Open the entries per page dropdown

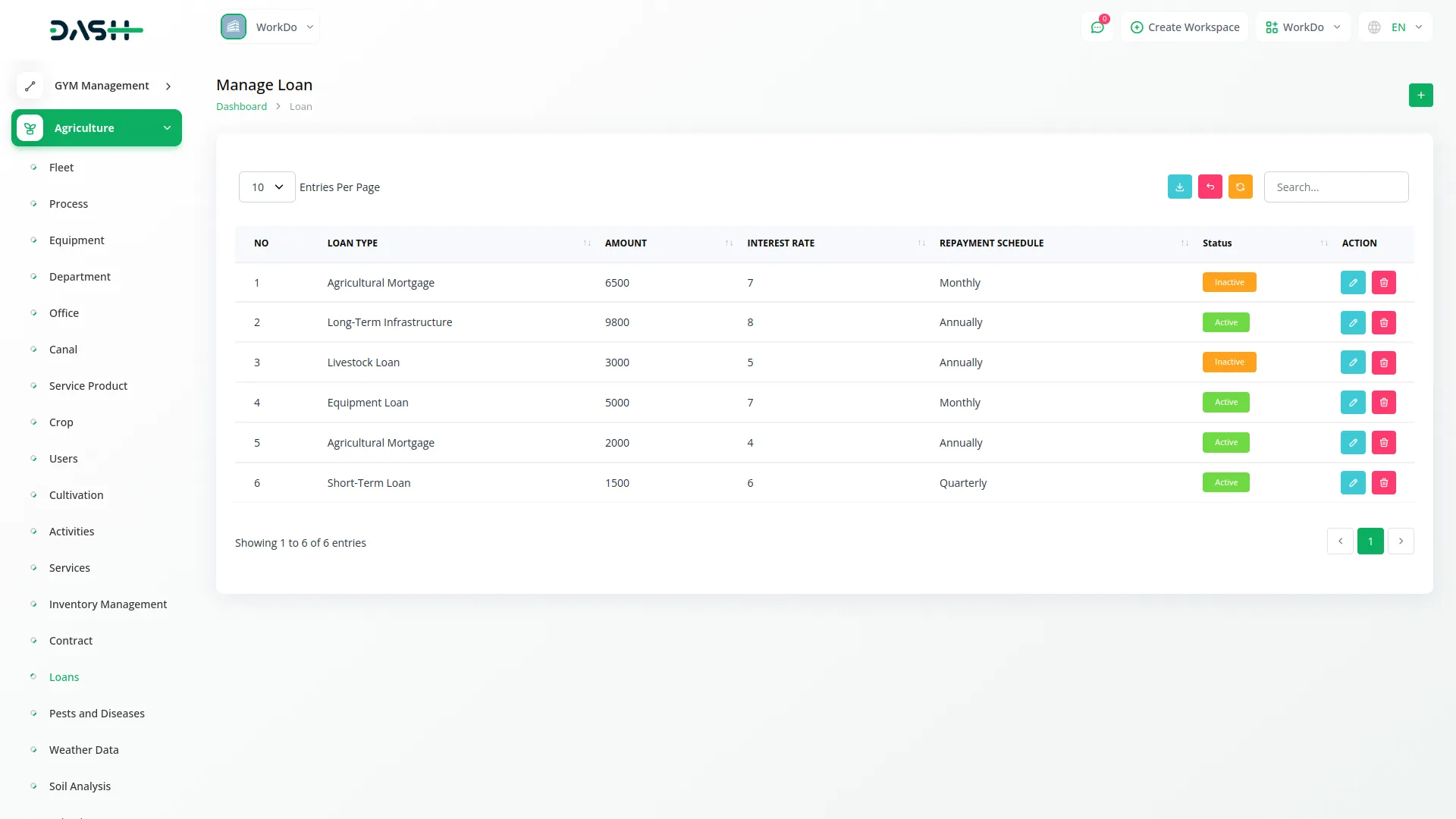(x=267, y=187)
